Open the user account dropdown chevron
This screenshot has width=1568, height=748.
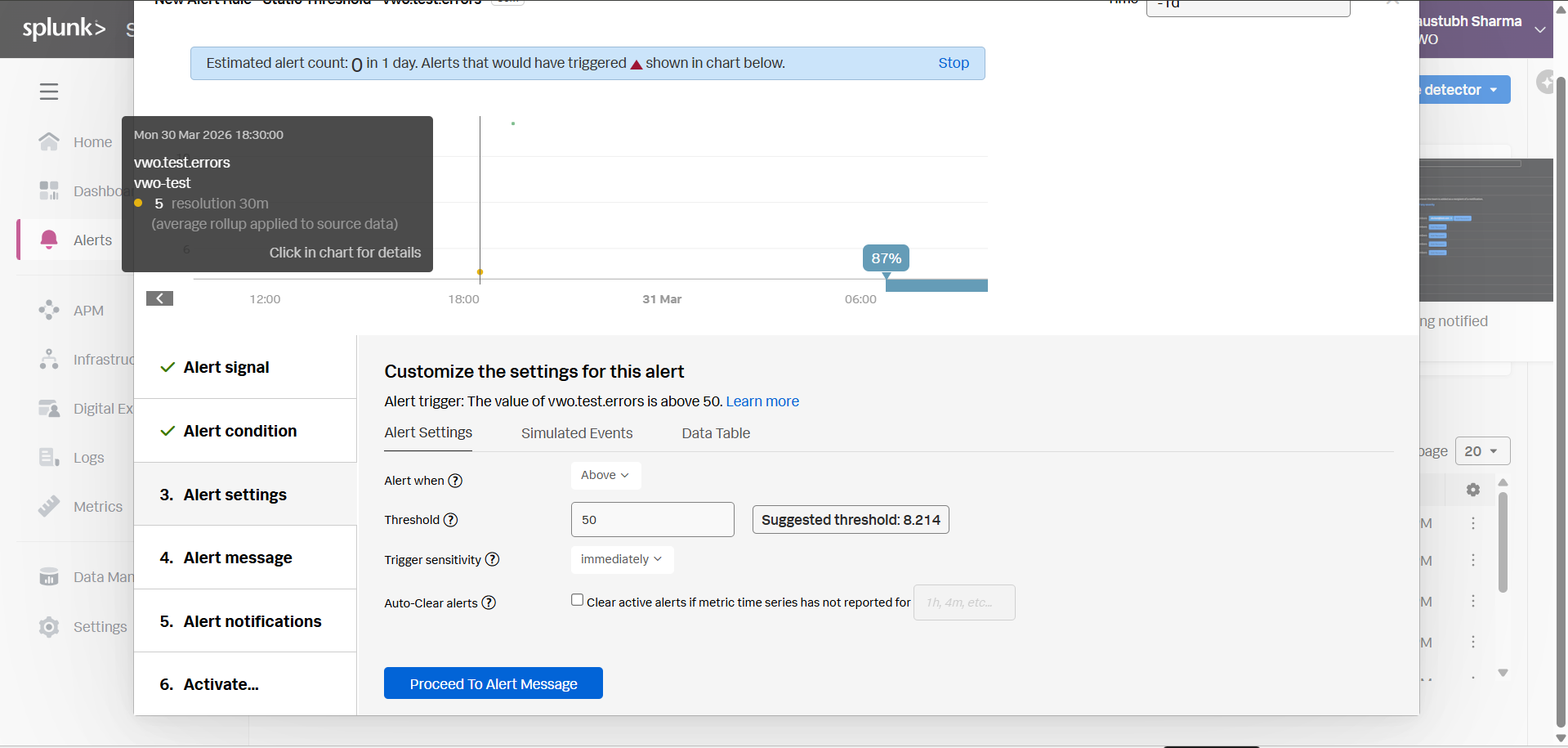(x=1540, y=29)
